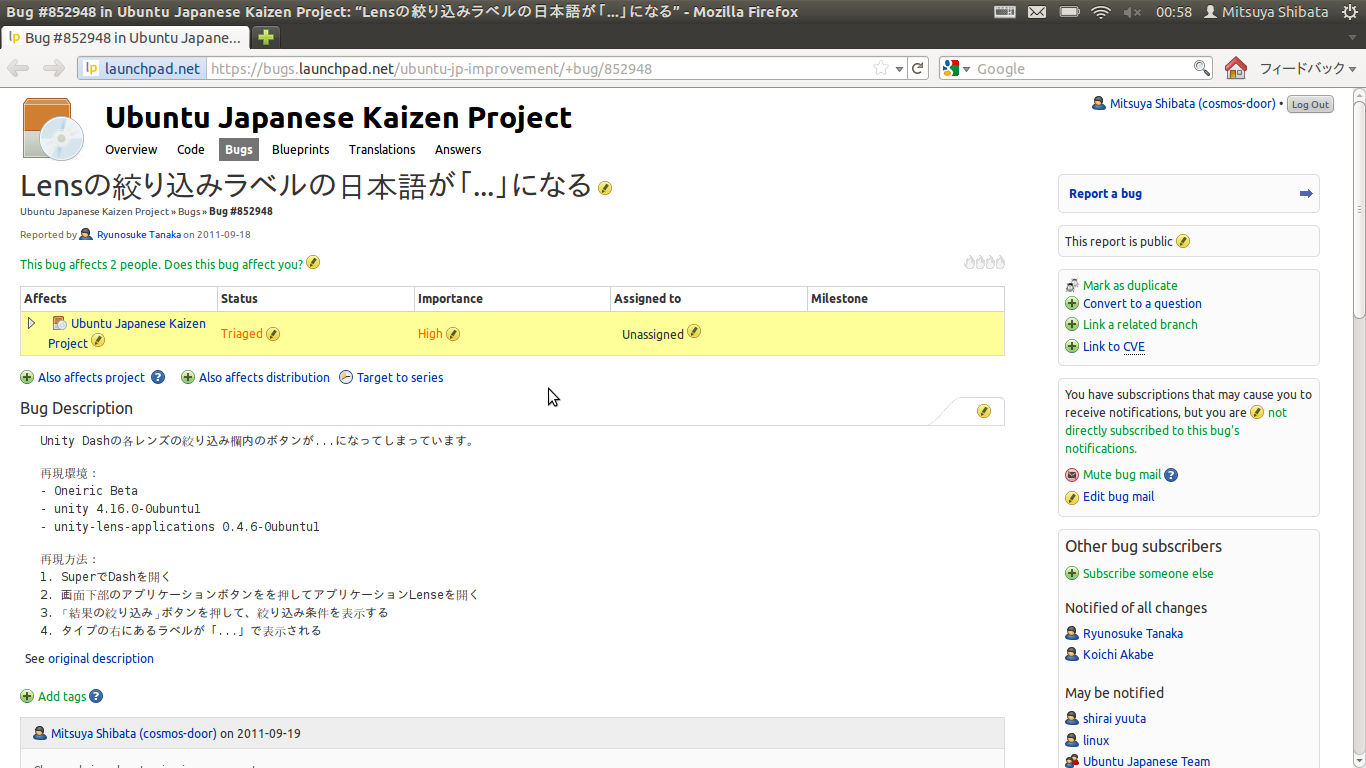Open the keyboard input indicator
The image size is (1366, 768).
1005,12
